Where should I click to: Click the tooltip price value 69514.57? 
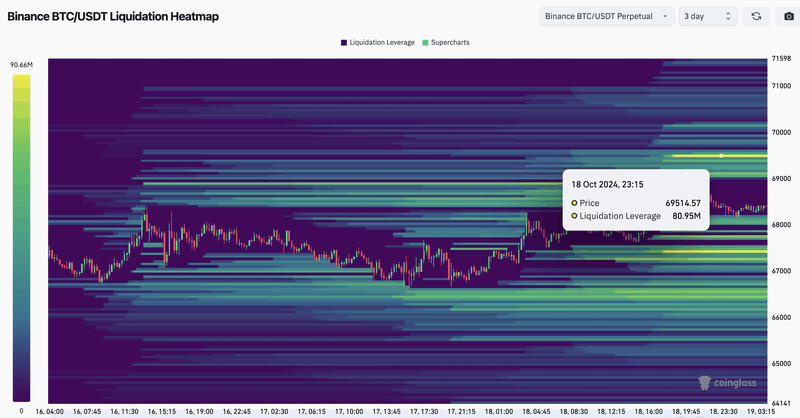[x=683, y=203]
